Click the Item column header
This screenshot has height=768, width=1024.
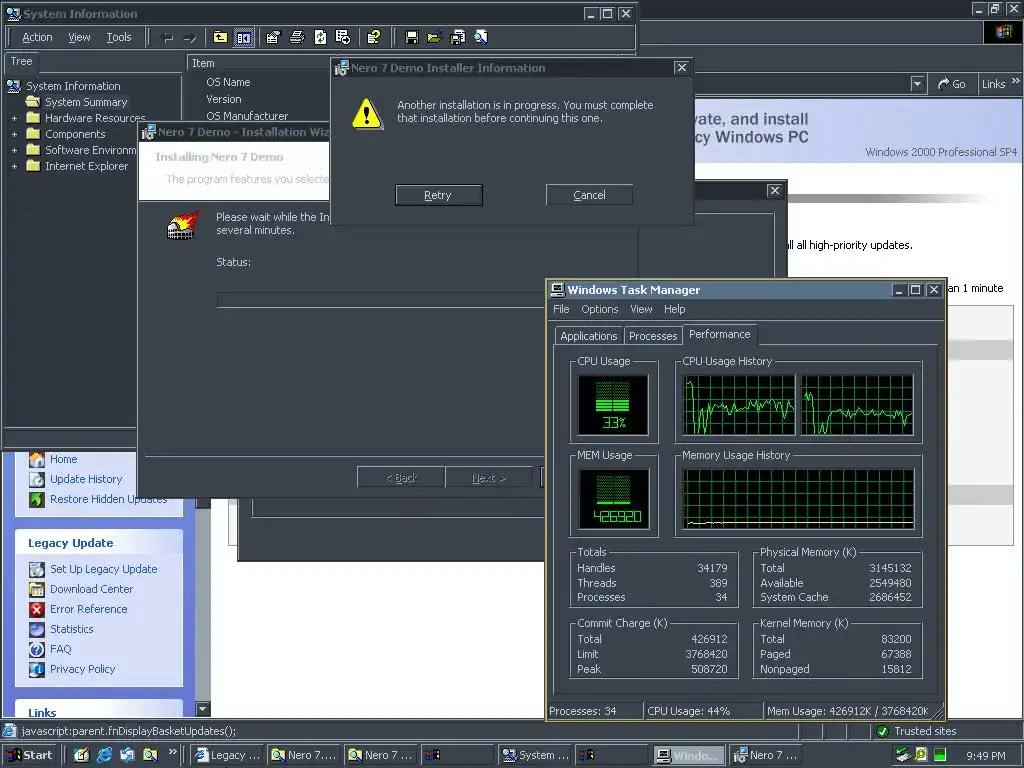[x=260, y=63]
